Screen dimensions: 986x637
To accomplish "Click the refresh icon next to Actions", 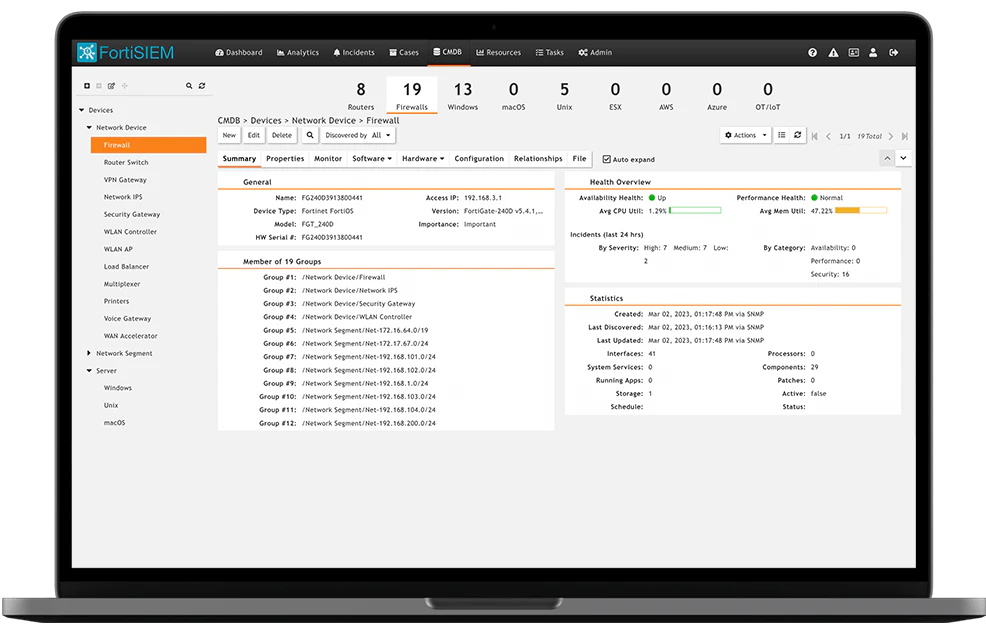I will point(797,135).
